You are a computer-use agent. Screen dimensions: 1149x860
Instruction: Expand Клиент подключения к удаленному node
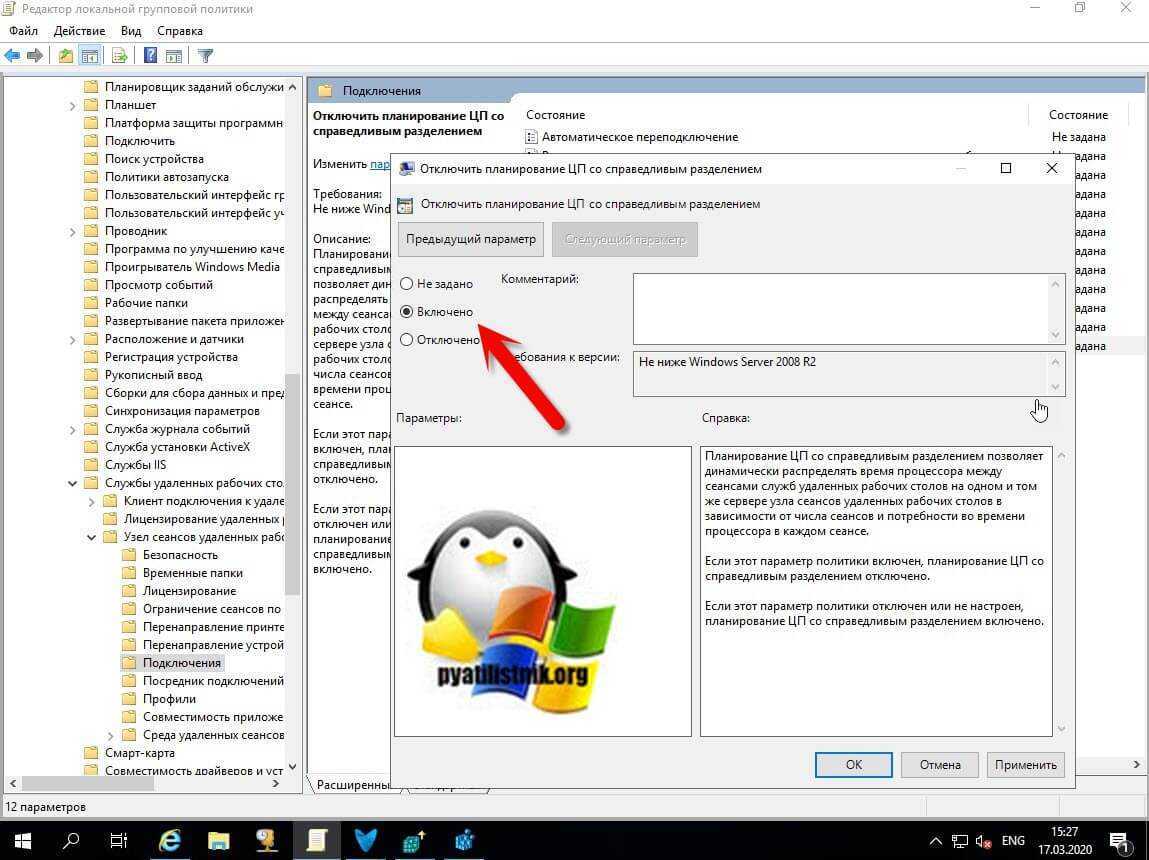tap(91, 502)
